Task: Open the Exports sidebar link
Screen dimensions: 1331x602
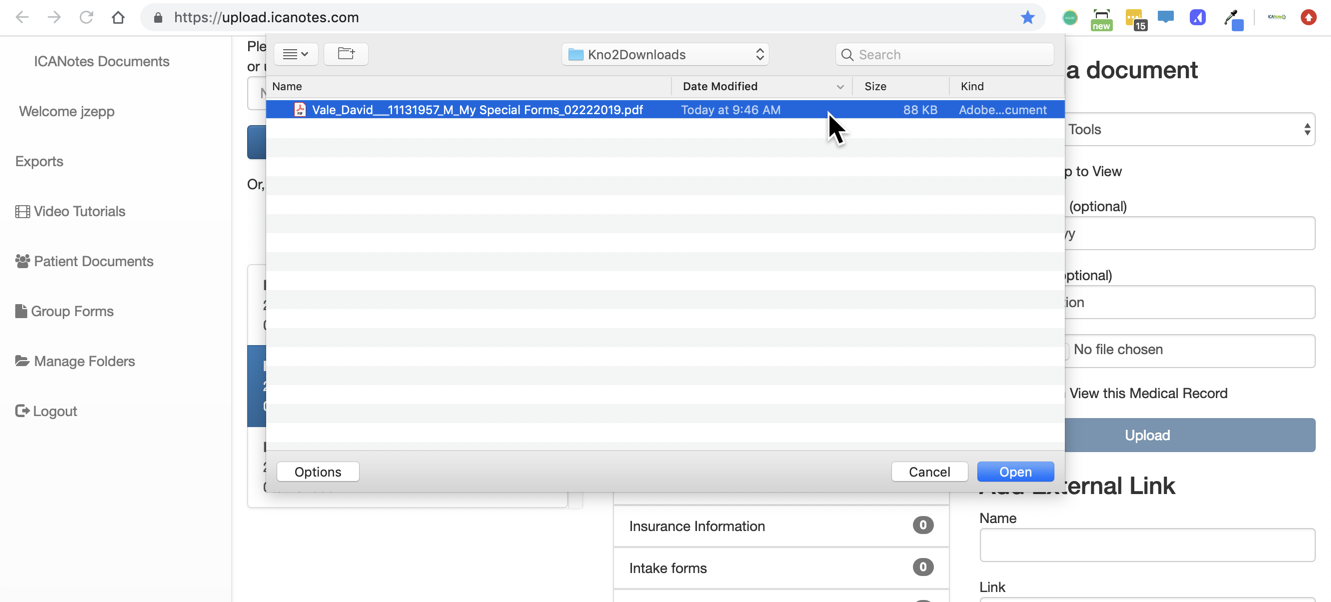Action: coord(39,161)
